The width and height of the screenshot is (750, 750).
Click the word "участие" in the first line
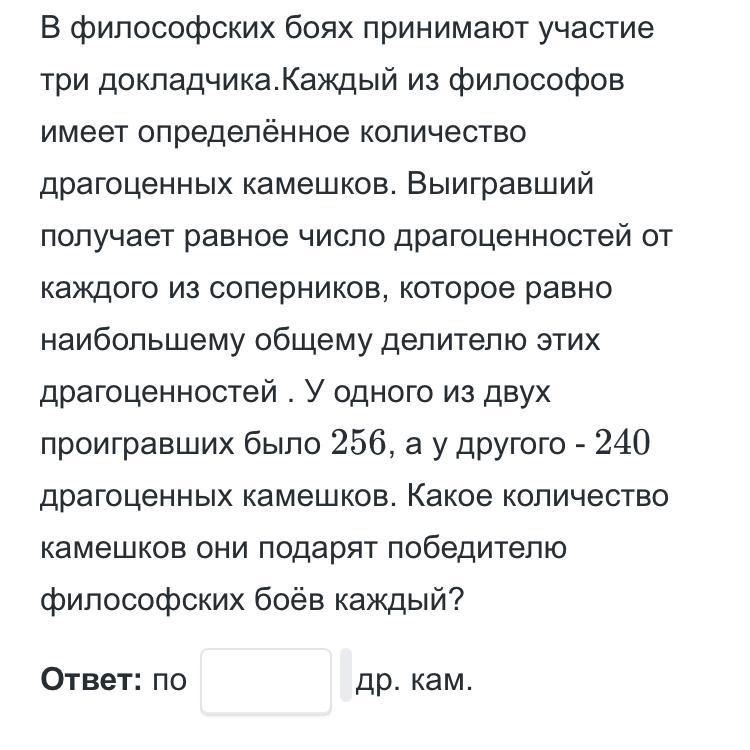(598, 28)
